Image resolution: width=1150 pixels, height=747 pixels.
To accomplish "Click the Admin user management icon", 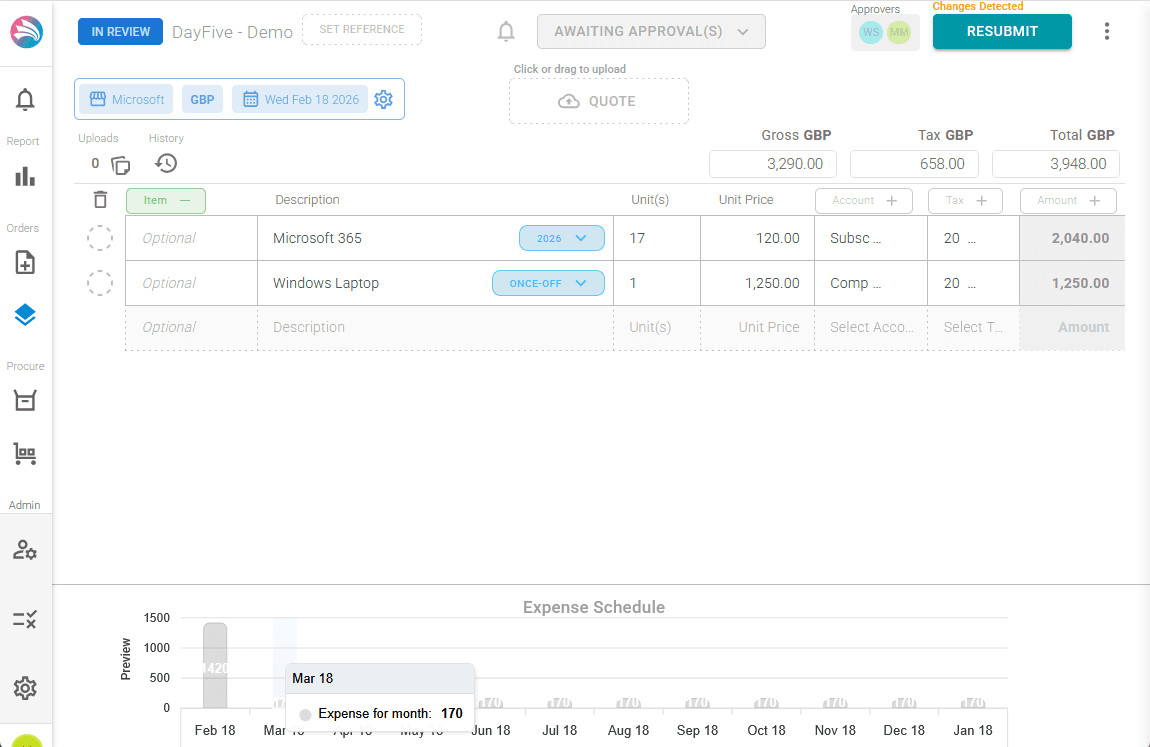I will [x=25, y=549].
